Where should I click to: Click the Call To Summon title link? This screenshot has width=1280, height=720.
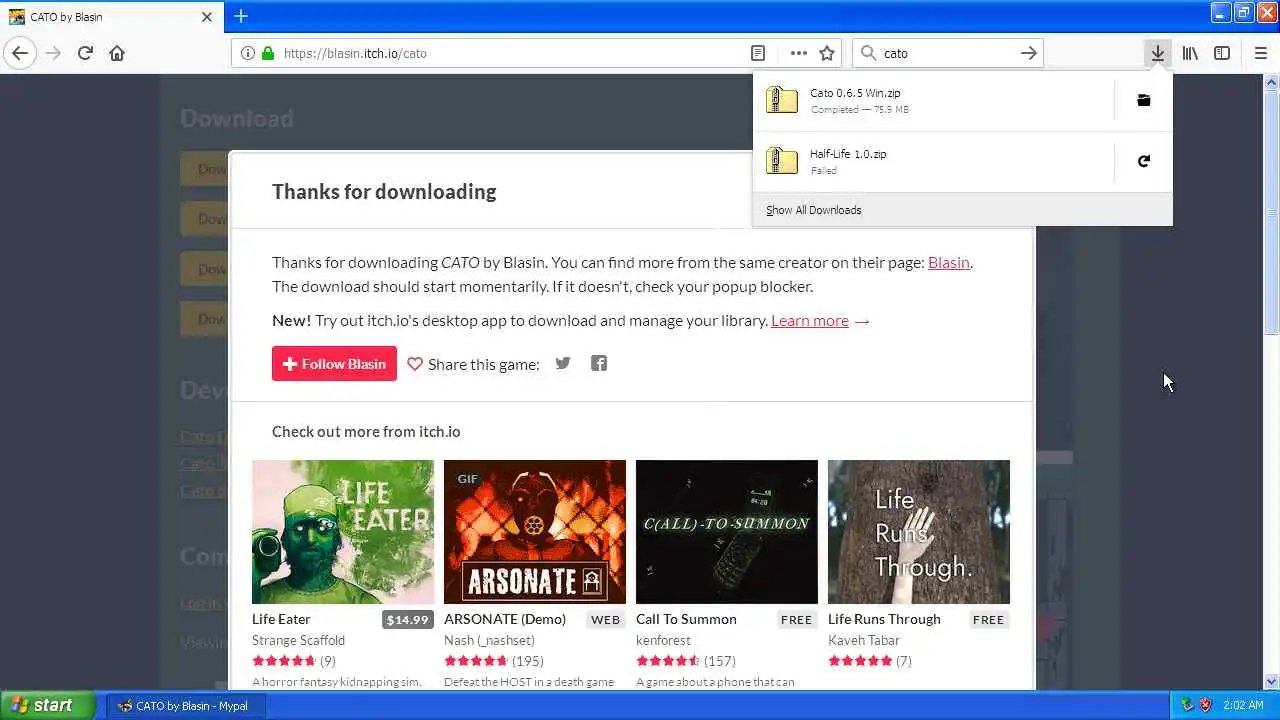[x=686, y=619]
